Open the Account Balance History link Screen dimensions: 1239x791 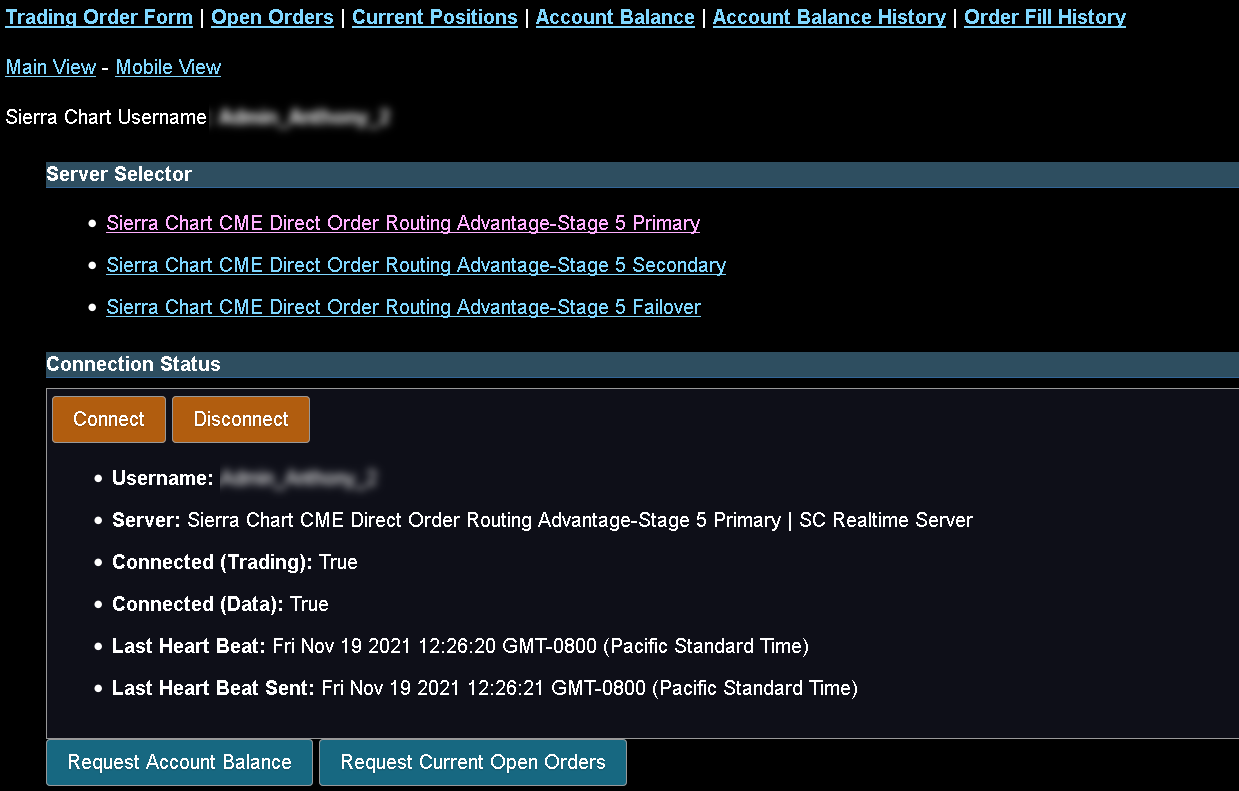tap(829, 17)
